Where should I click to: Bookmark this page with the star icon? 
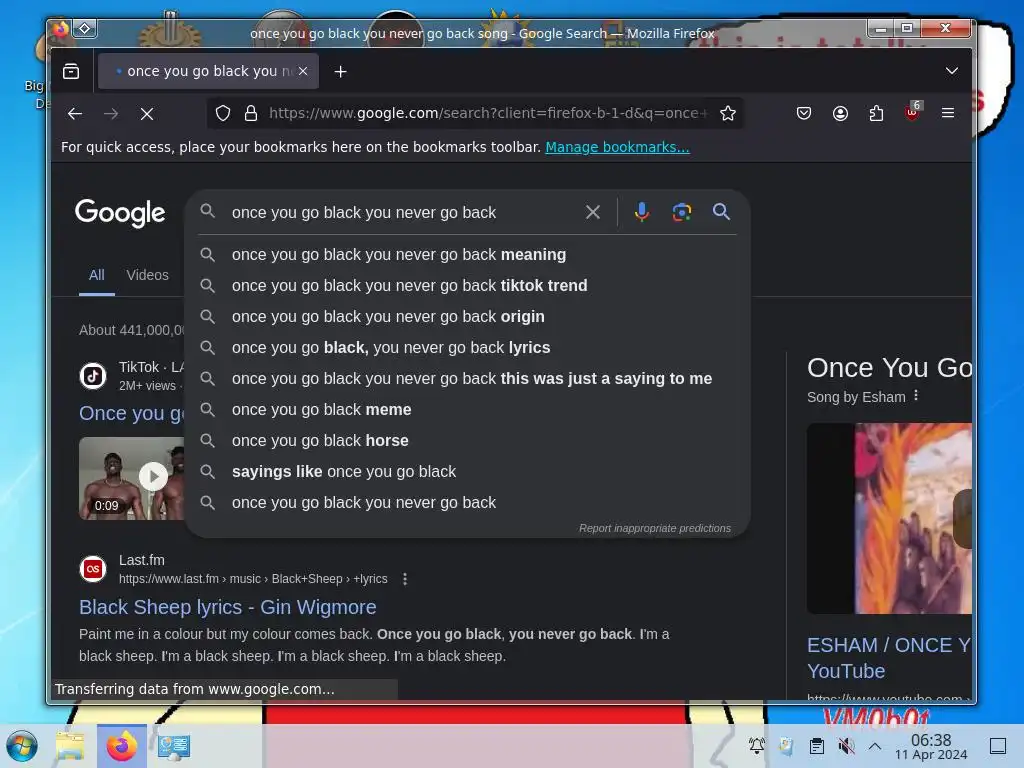(728, 114)
